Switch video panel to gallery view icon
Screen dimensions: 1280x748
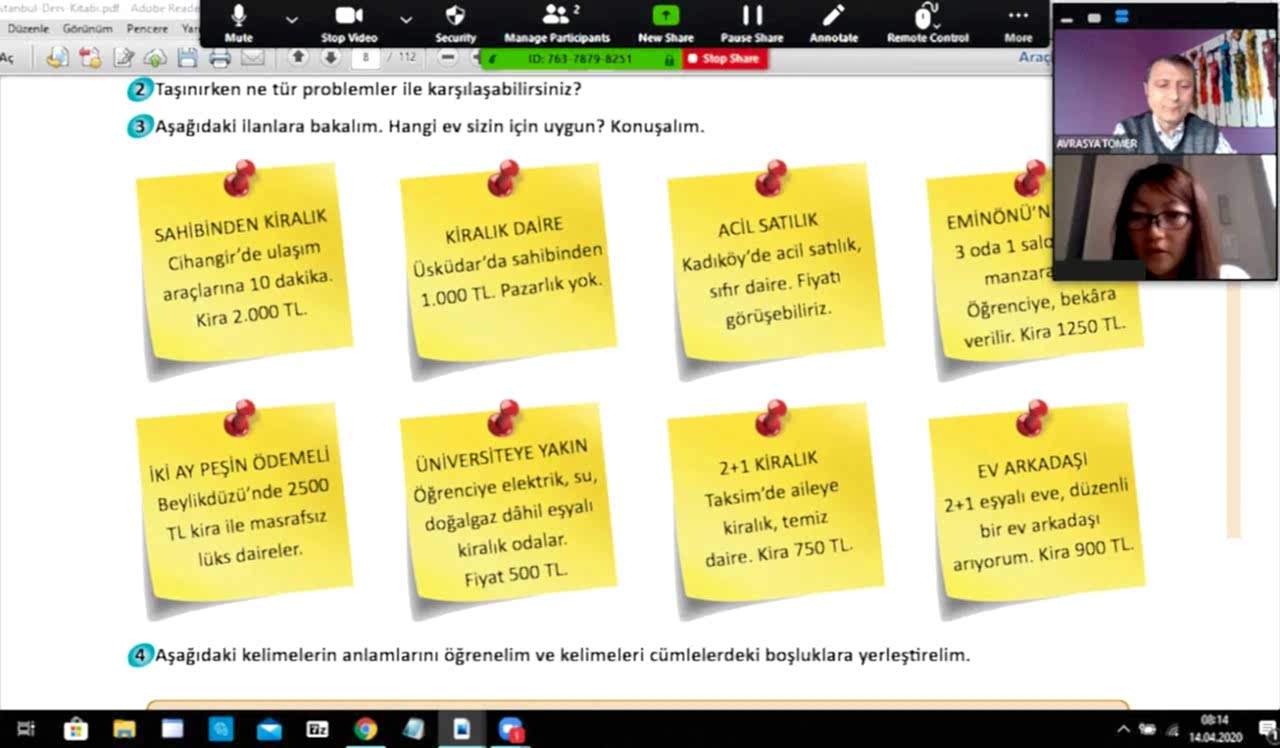tap(1122, 17)
